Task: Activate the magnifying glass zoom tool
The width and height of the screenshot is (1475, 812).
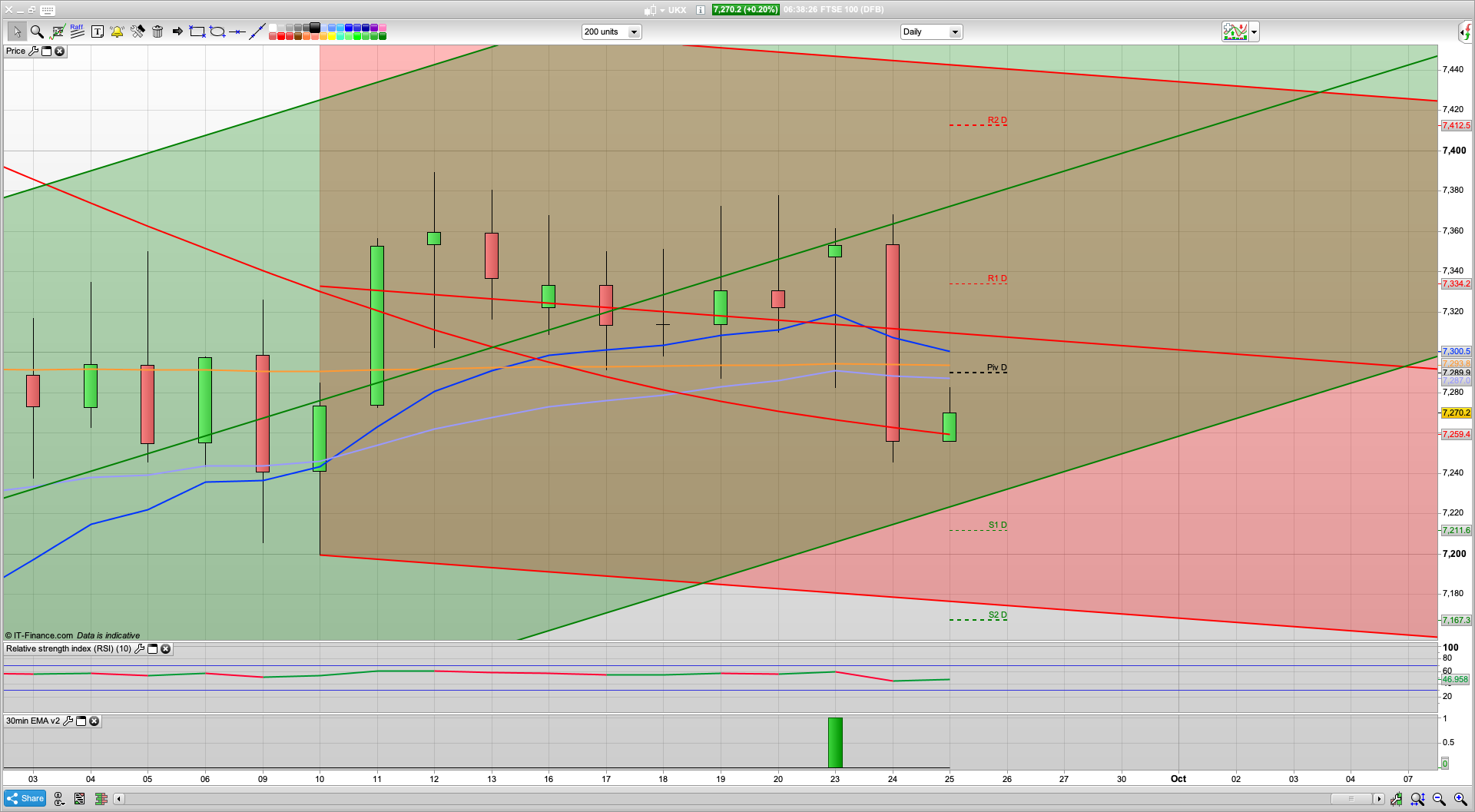Action: tap(37, 31)
